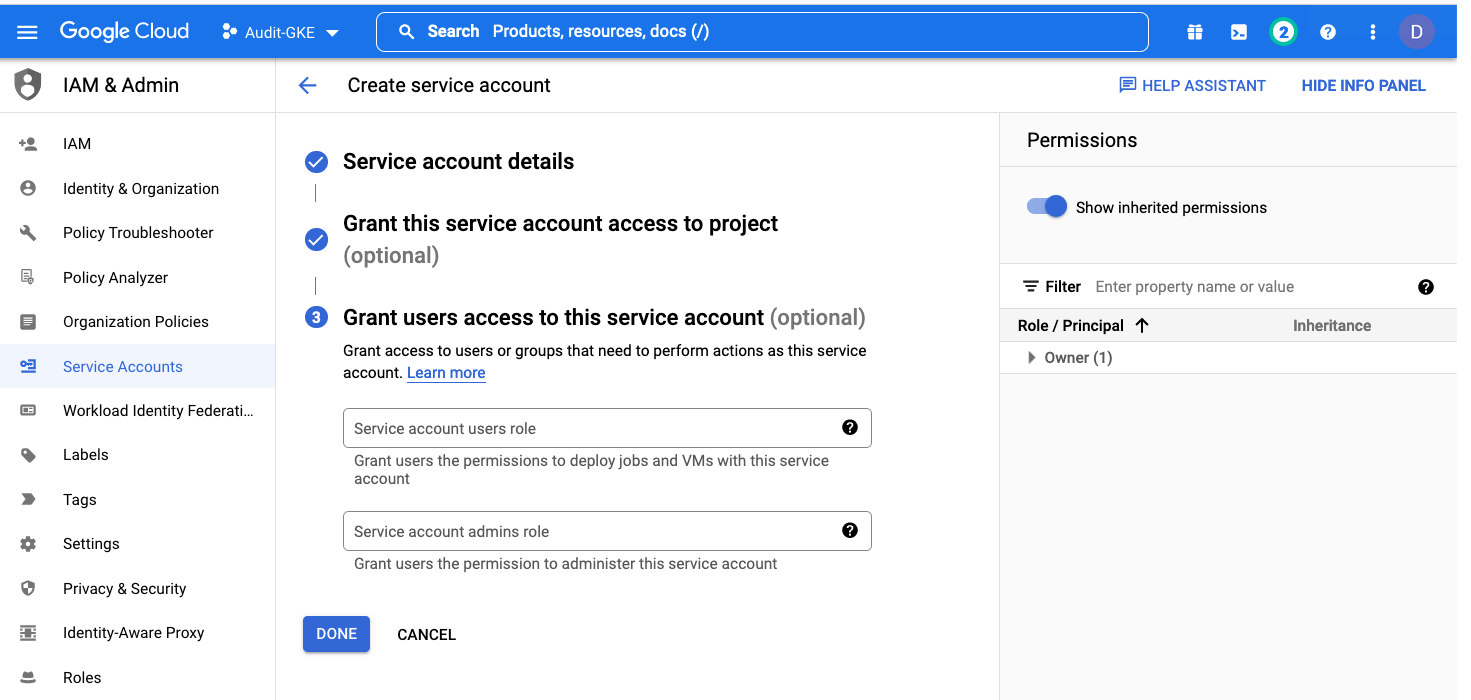The width and height of the screenshot is (1471, 700).
Task: Open the notifications badge showing 2
Action: click(x=1283, y=32)
